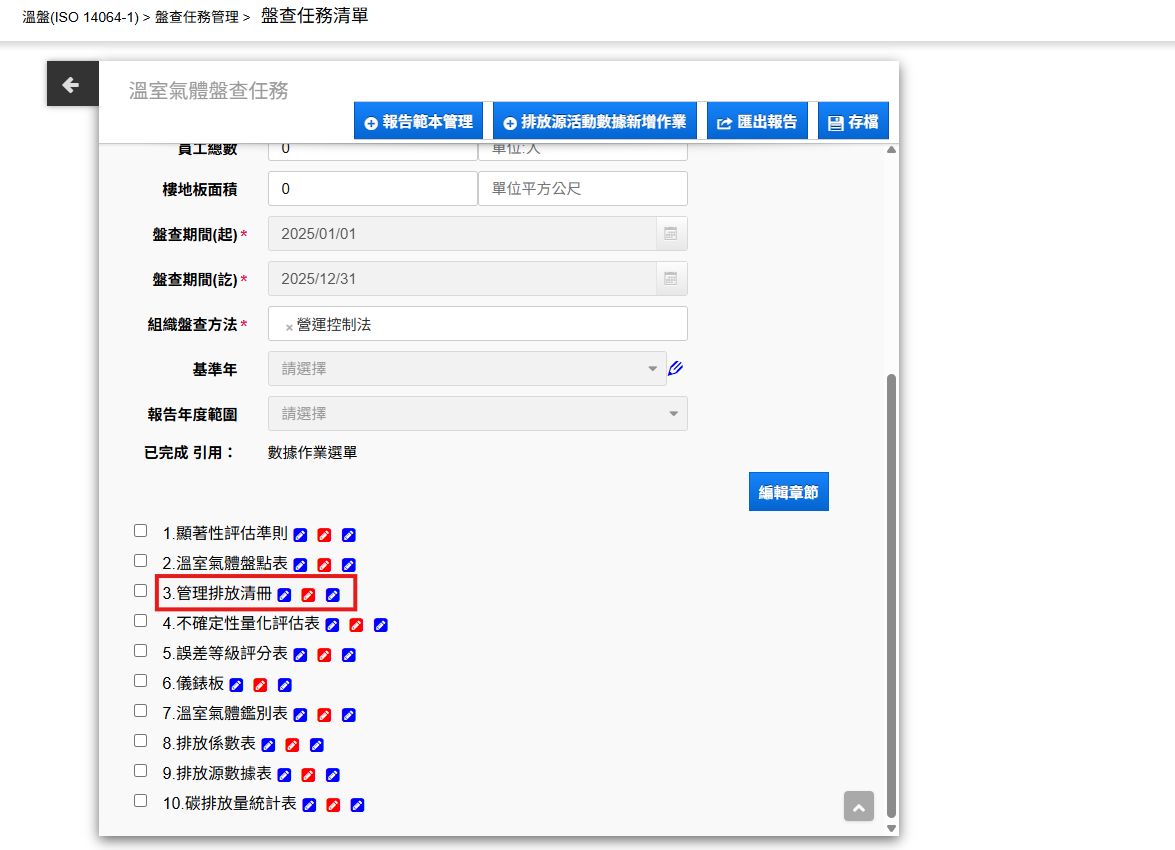Click scroll-to-top arrow button
Viewport: 1175px width, 850px height.
pos(858,806)
